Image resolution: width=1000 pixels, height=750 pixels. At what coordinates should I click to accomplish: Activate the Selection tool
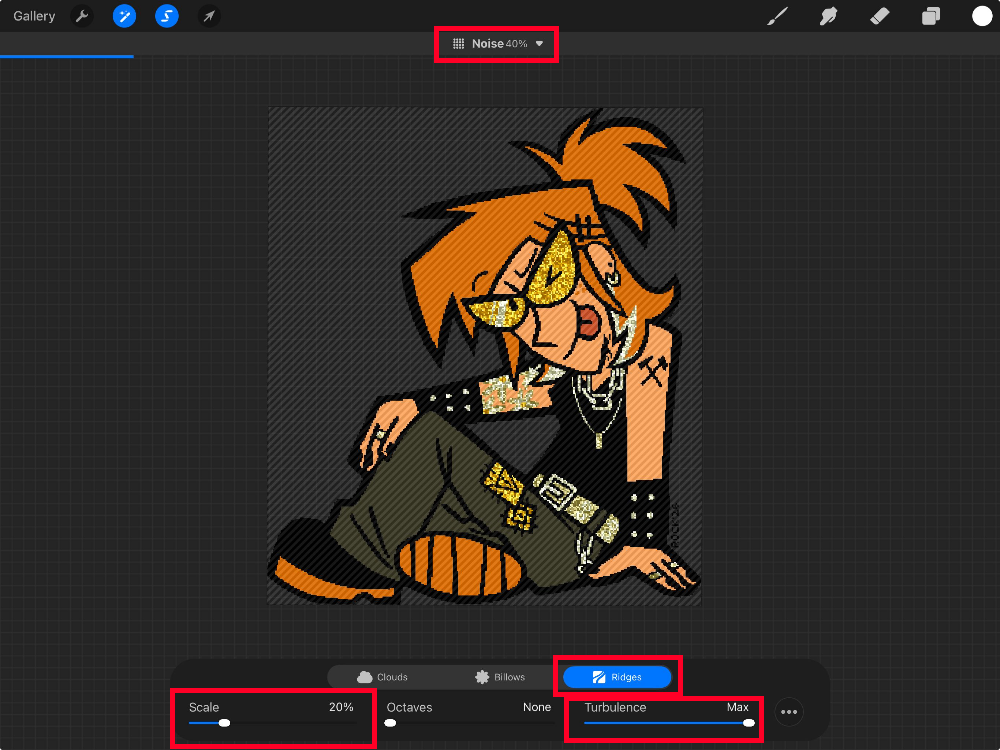point(167,16)
